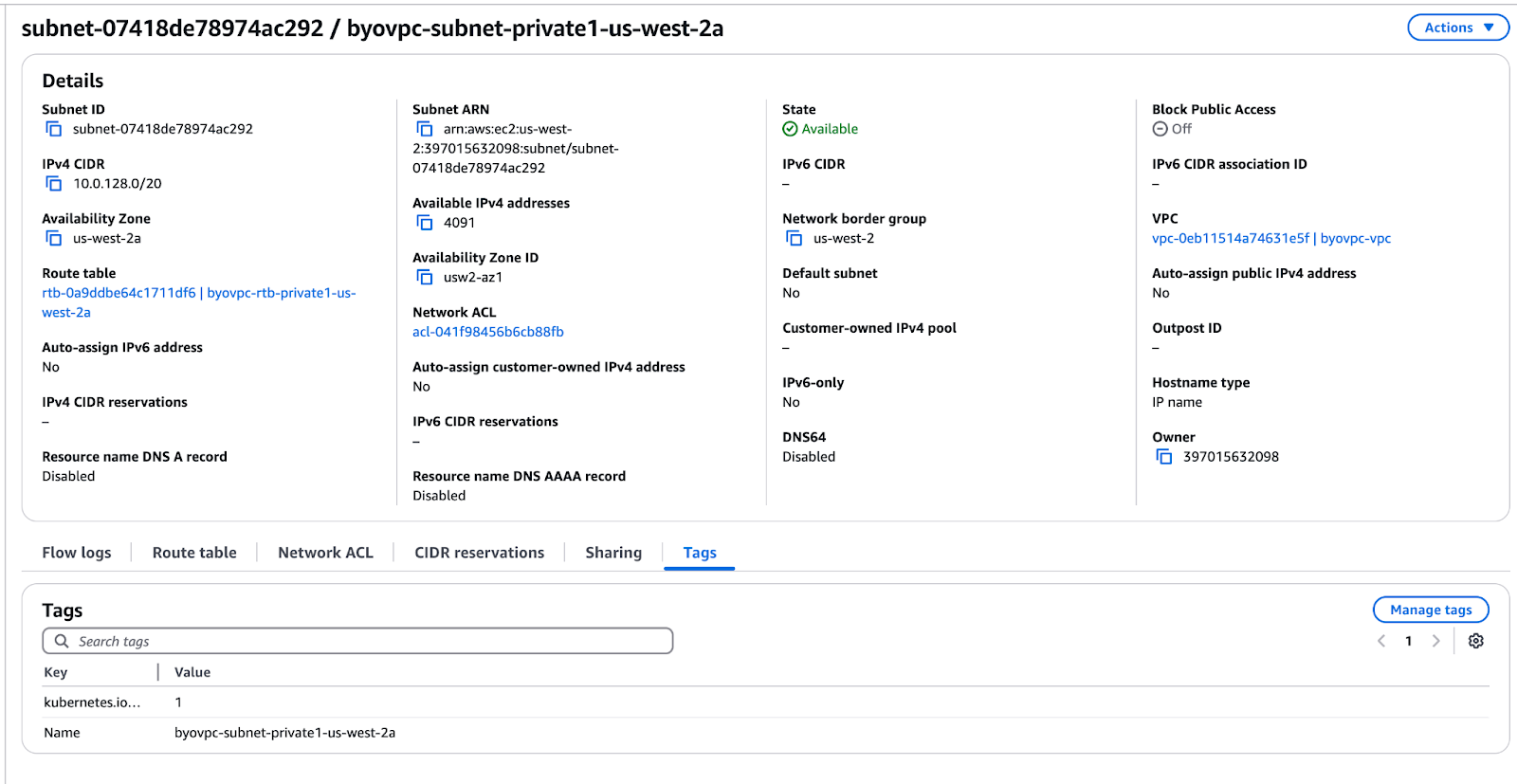Screen dimensions: 1517x784
Task: Open Network ACL acl-041f98456b6cb88fb
Action: click(487, 332)
